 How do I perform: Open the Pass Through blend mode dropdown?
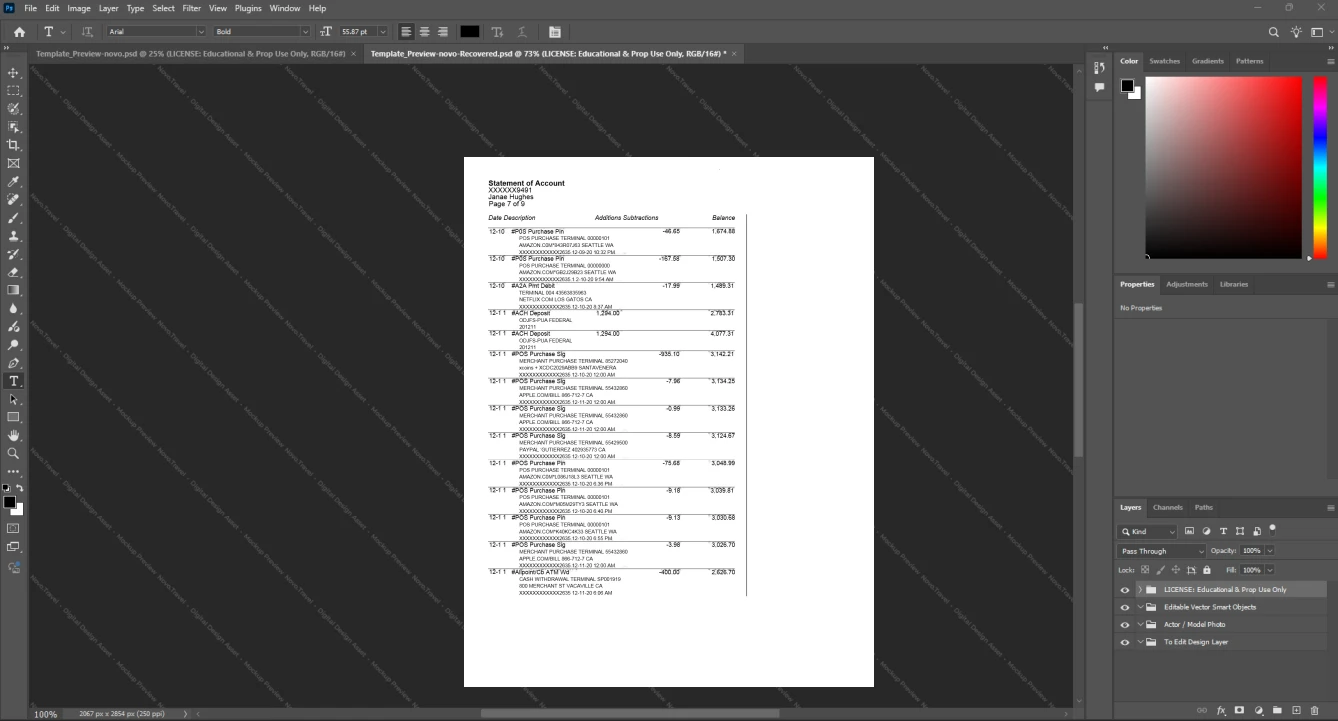pos(1161,551)
